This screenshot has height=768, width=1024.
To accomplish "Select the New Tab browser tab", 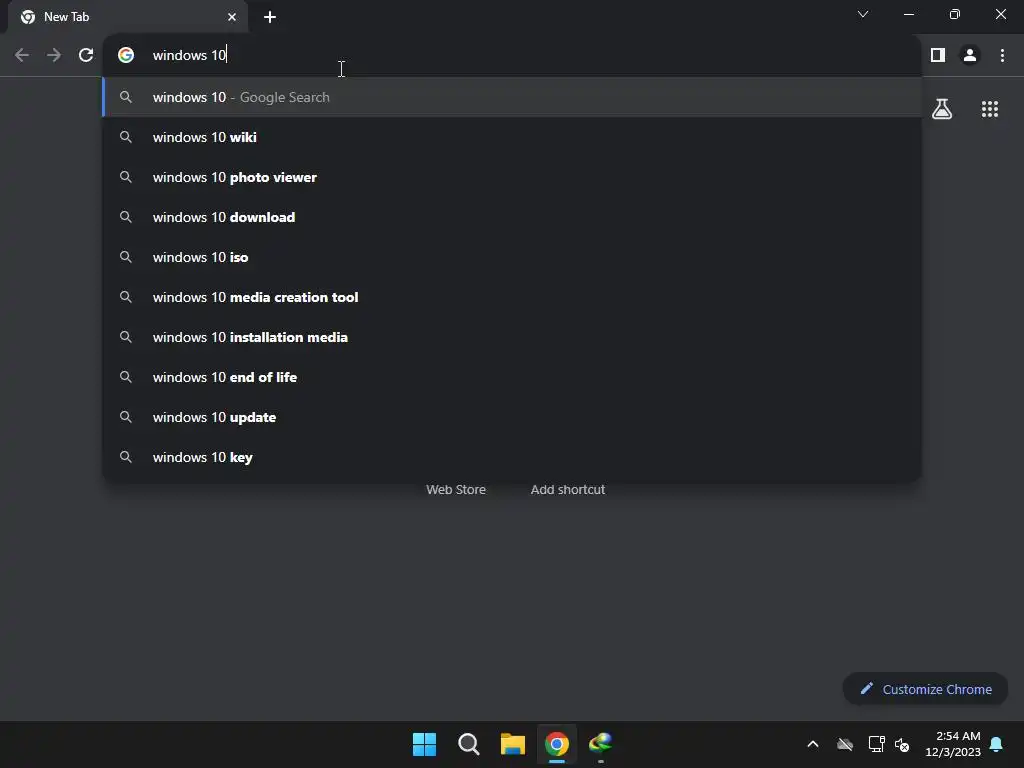I will [x=128, y=17].
